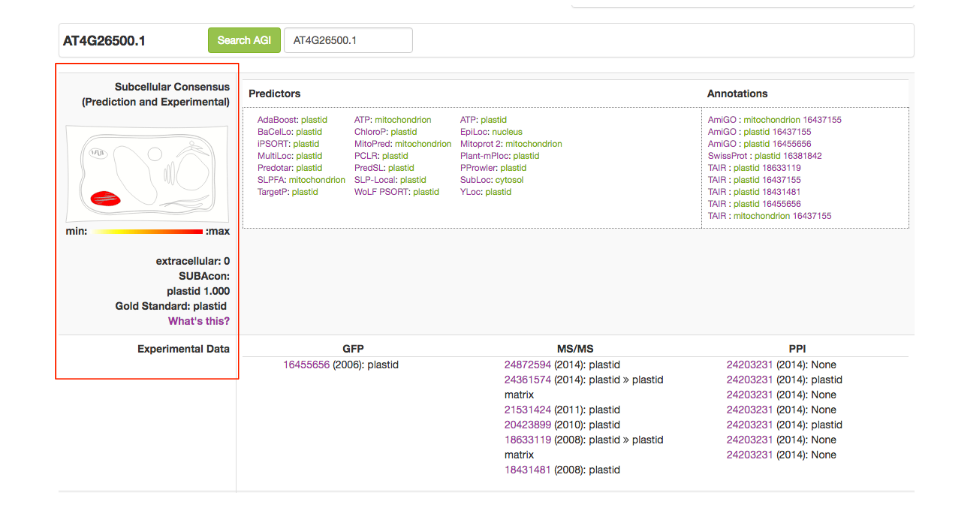
Task: Click the EpiLoc predictor link
Action: pos(474,132)
